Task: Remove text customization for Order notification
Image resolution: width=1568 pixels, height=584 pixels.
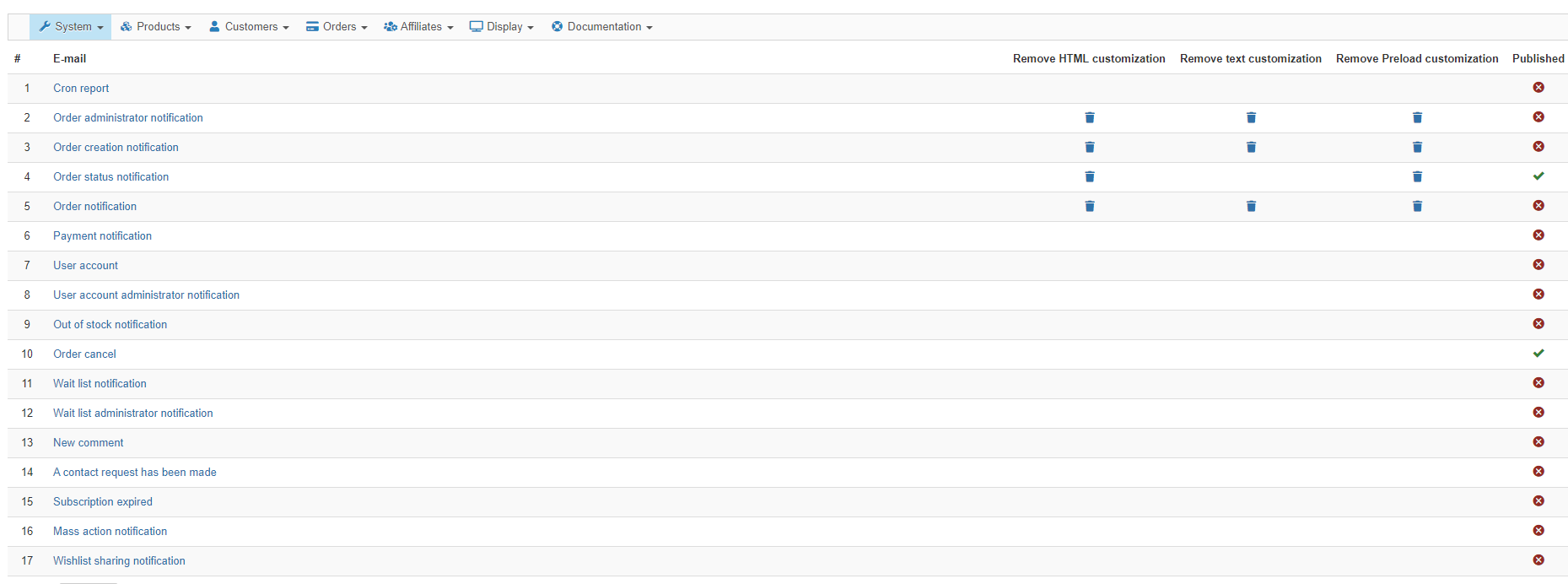Action: [1251, 207]
